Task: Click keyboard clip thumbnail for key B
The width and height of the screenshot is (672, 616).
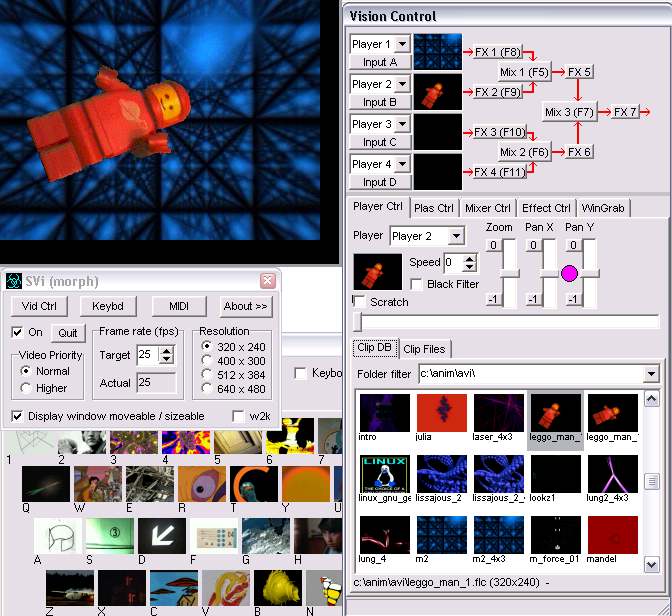Action: pyautogui.click(x=278, y=588)
